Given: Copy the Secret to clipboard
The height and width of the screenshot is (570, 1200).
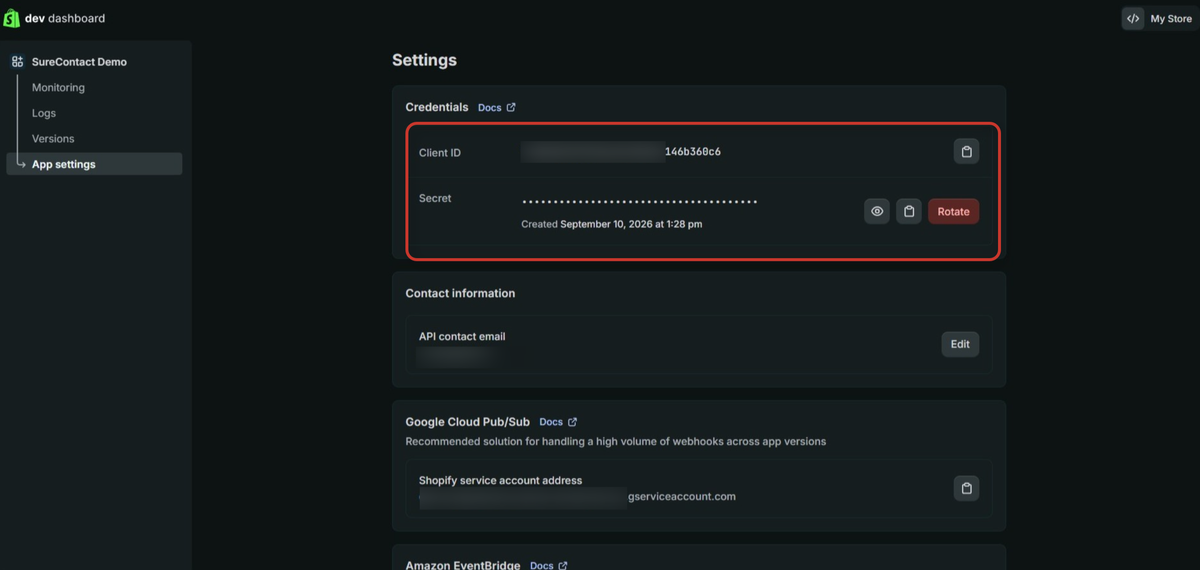Looking at the screenshot, I should [909, 211].
